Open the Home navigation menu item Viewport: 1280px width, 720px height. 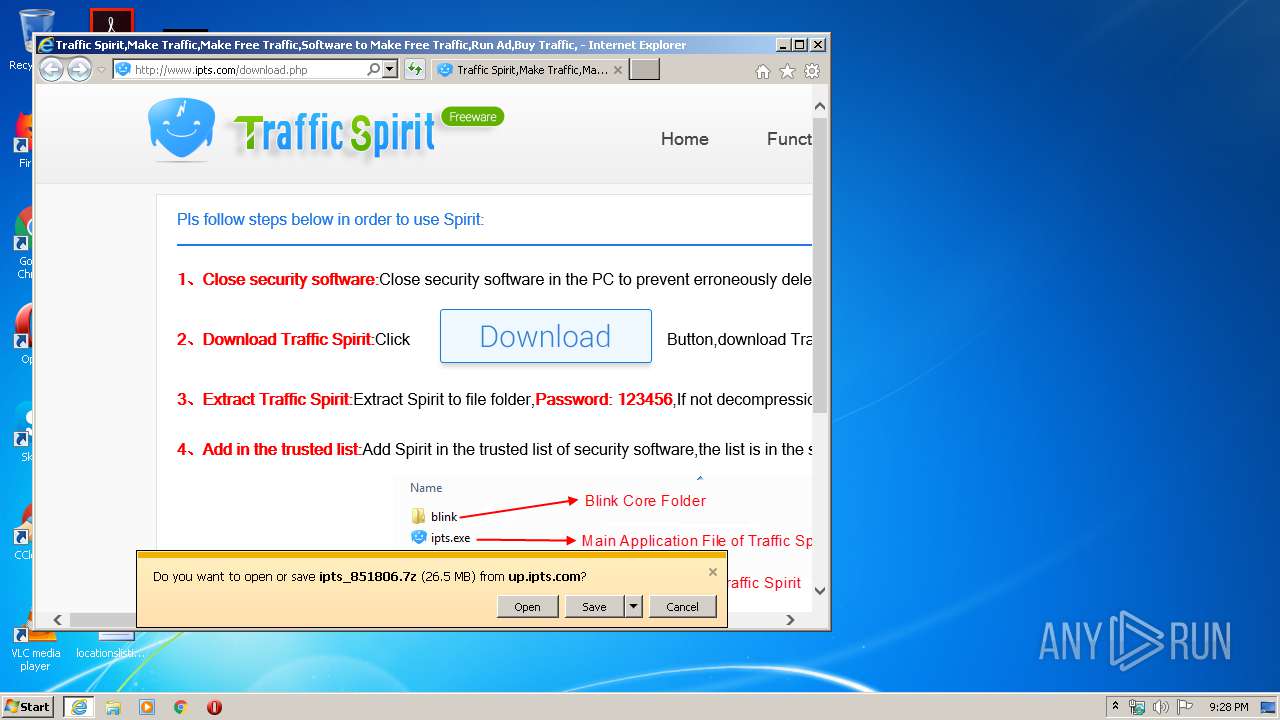point(685,139)
